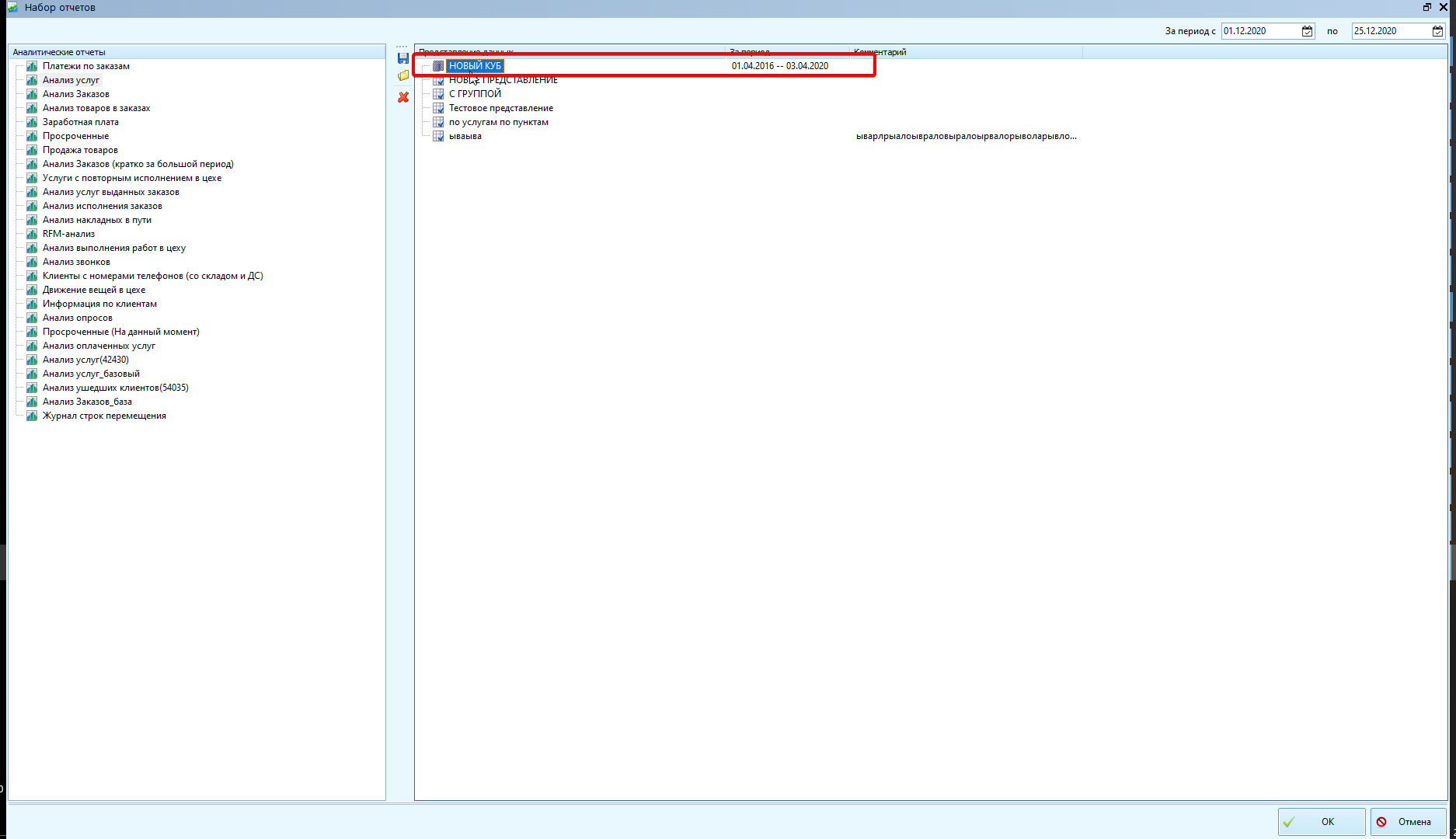The height and width of the screenshot is (839, 1456).
Task: Click the Отмена button
Action: point(1408,822)
